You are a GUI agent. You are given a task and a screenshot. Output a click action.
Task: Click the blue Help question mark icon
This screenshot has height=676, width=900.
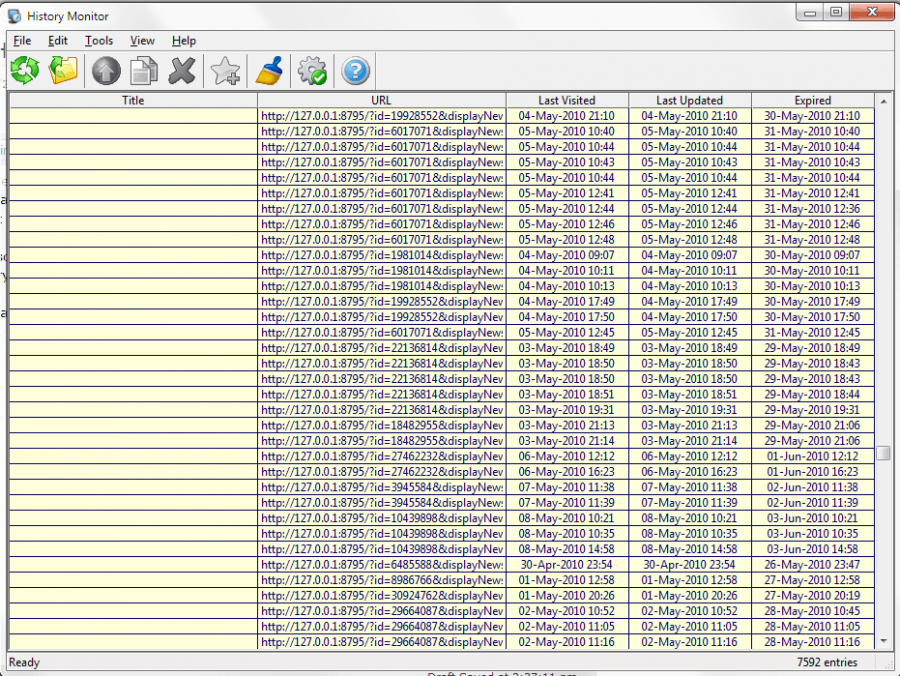coord(356,71)
